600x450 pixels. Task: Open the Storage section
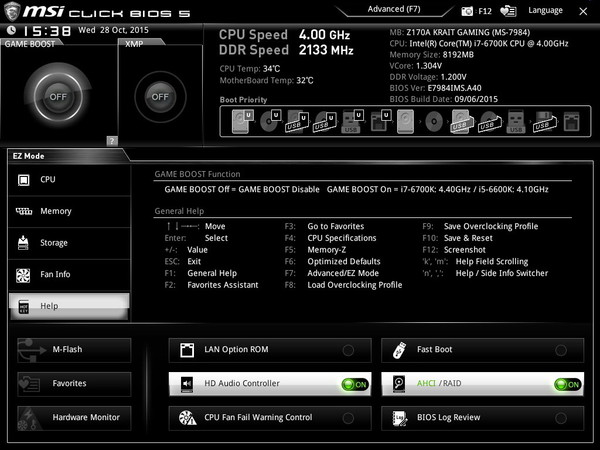(69, 243)
